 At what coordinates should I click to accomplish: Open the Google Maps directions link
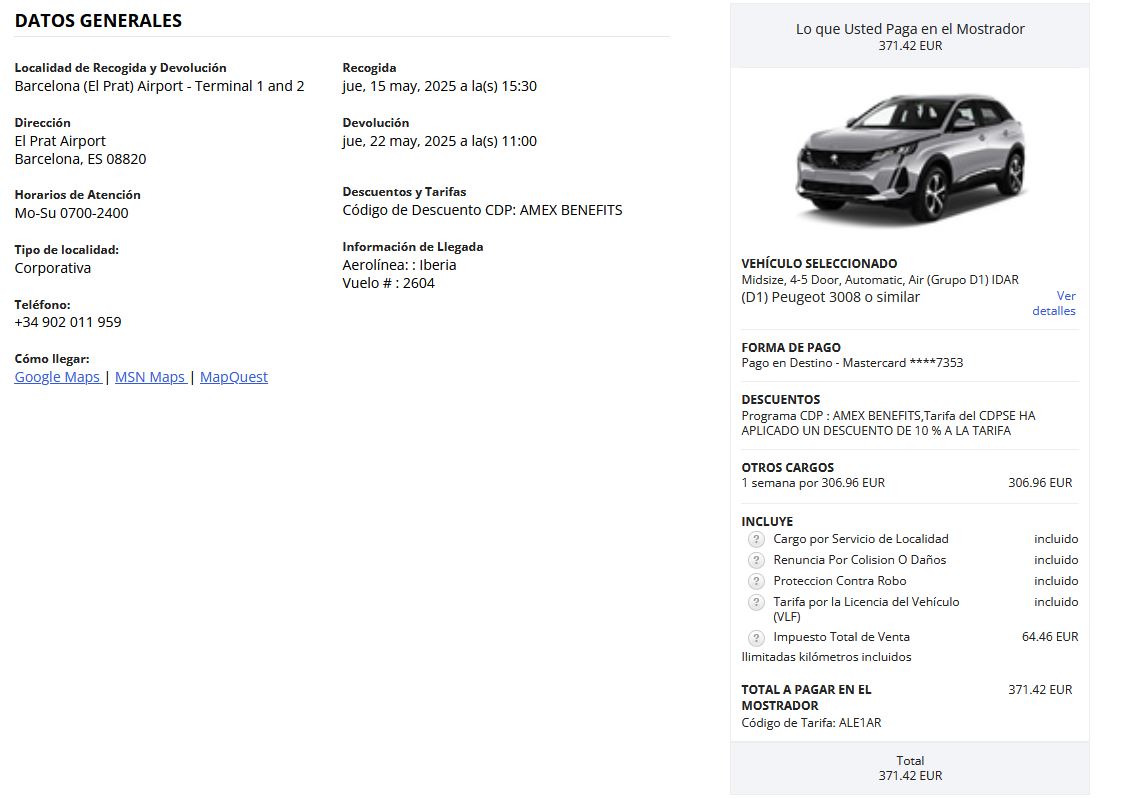pos(57,377)
